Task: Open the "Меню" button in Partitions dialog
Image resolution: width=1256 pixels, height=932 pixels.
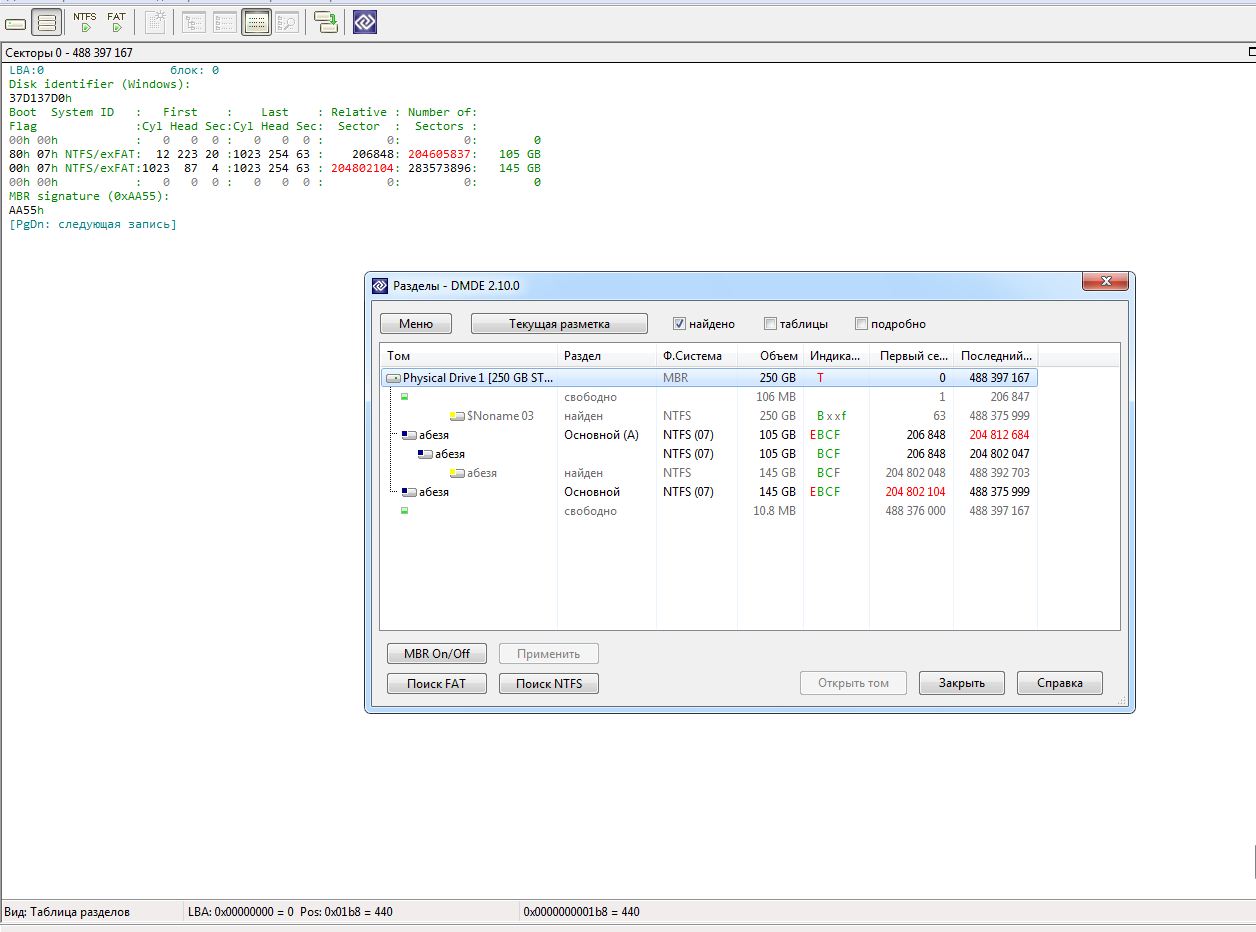Action: [x=415, y=324]
